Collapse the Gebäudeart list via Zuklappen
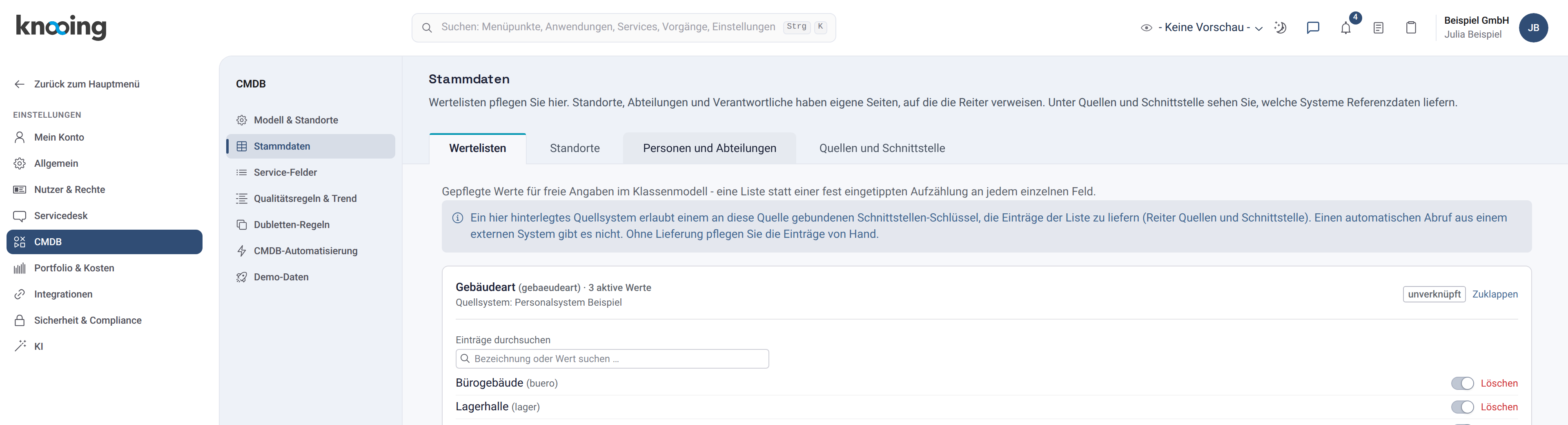The height and width of the screenshot is (425, 1568). tap(1495, 294)
